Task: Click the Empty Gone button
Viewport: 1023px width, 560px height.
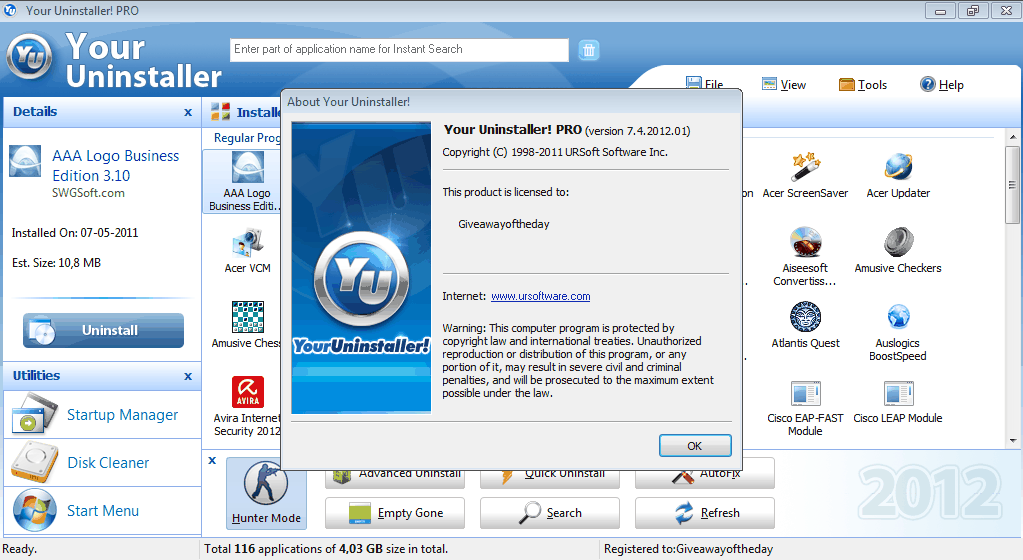Action: coord(395,513)
